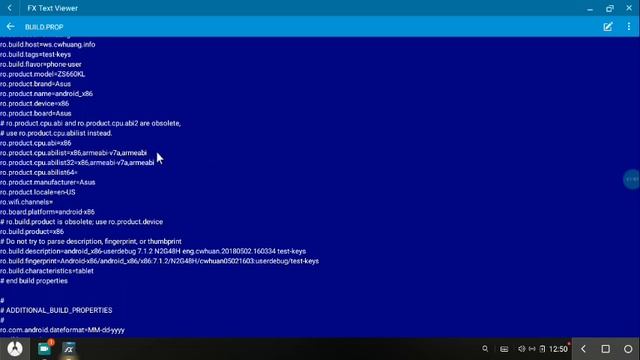The image size is (640, 360).
Task: Tap the home circle navigation button
Action: coord(628,349)
